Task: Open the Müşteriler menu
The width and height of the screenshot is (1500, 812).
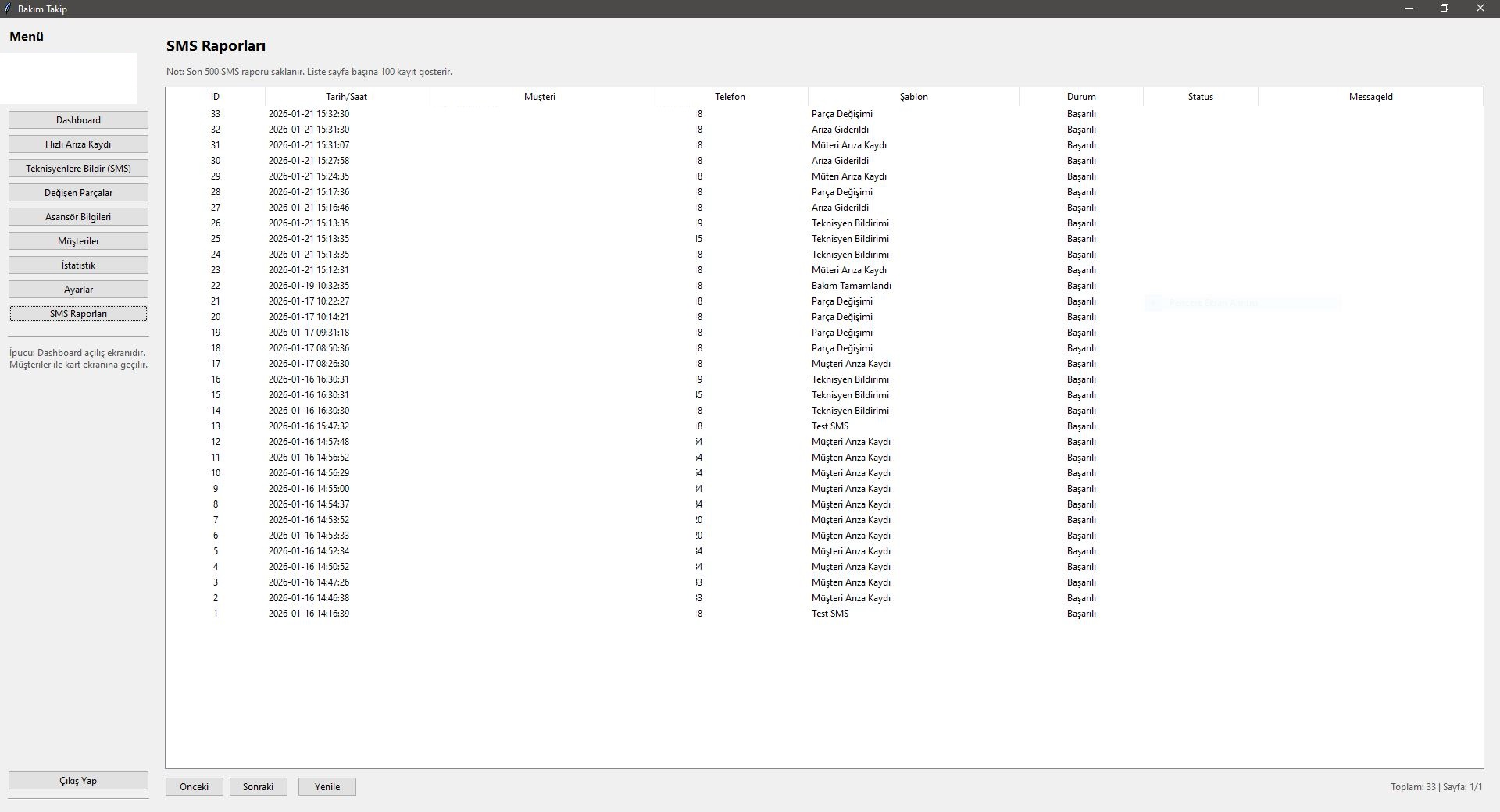Action: [78, 241]
